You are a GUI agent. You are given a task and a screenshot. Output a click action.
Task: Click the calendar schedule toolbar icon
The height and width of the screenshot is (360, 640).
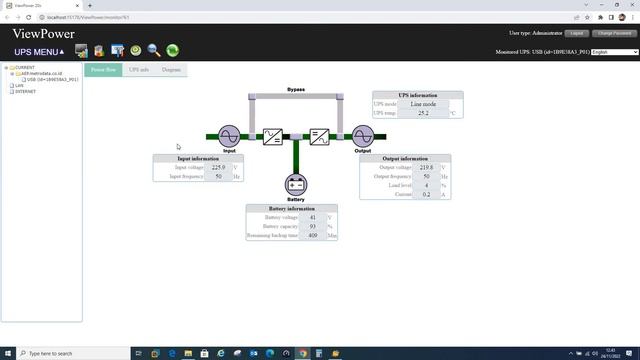pos(118,51)
